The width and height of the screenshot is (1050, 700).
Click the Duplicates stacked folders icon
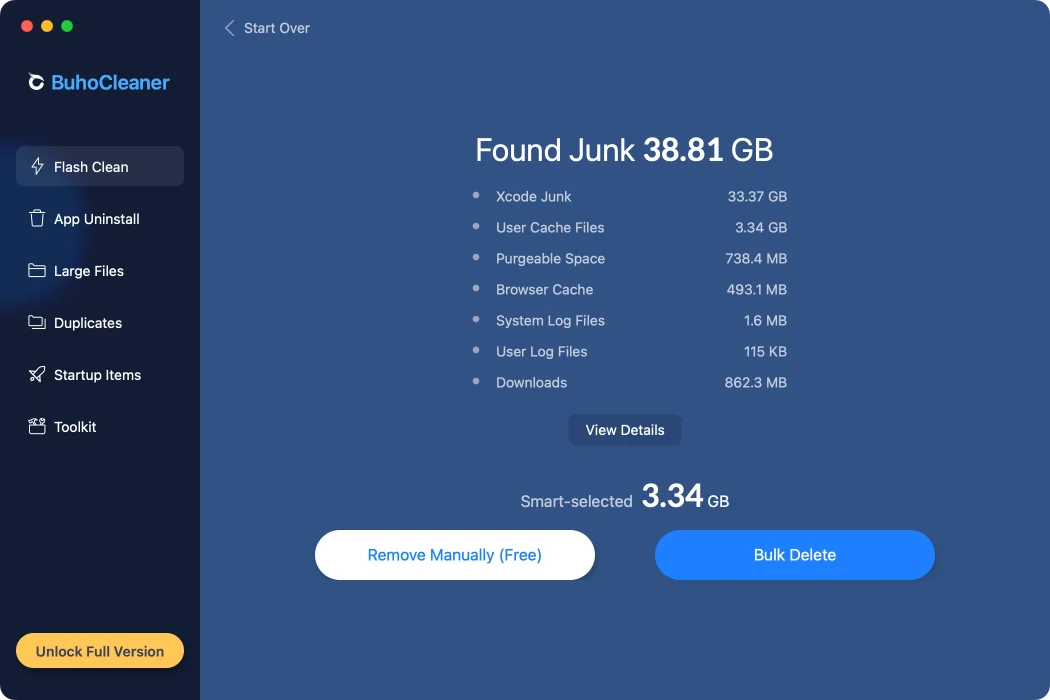click(37, 322)
